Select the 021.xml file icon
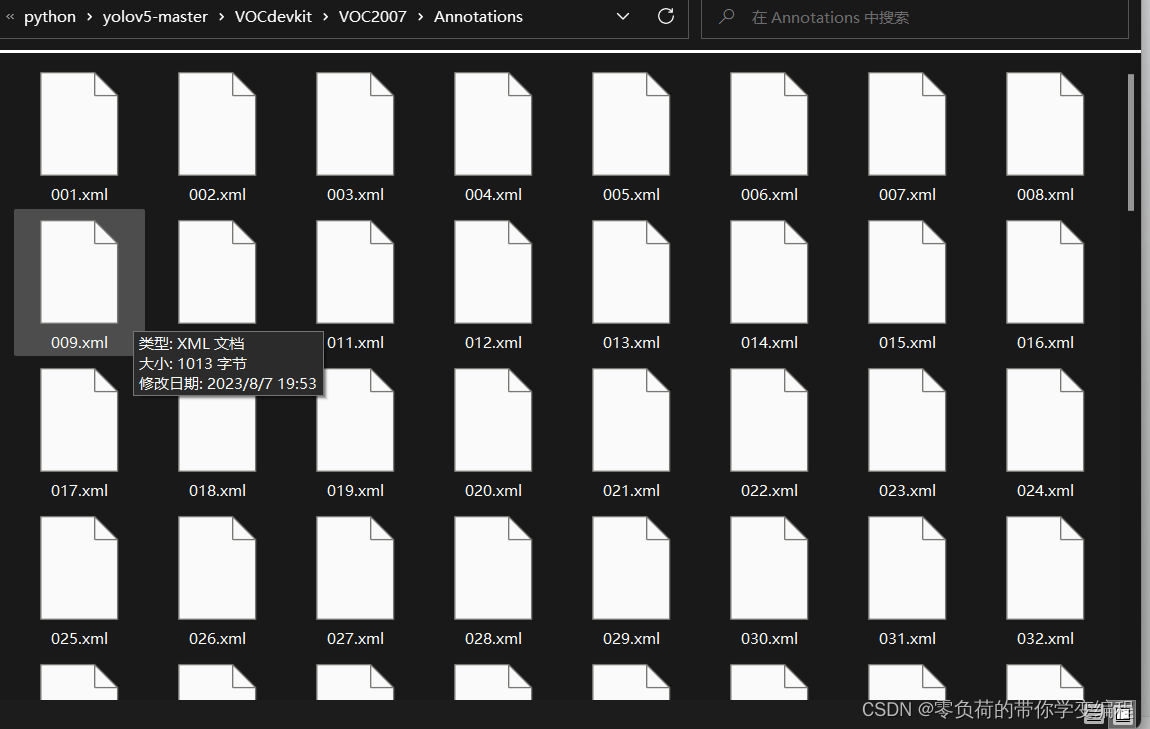The height and width of the screenshot is (729, 1150). point(631,420)
